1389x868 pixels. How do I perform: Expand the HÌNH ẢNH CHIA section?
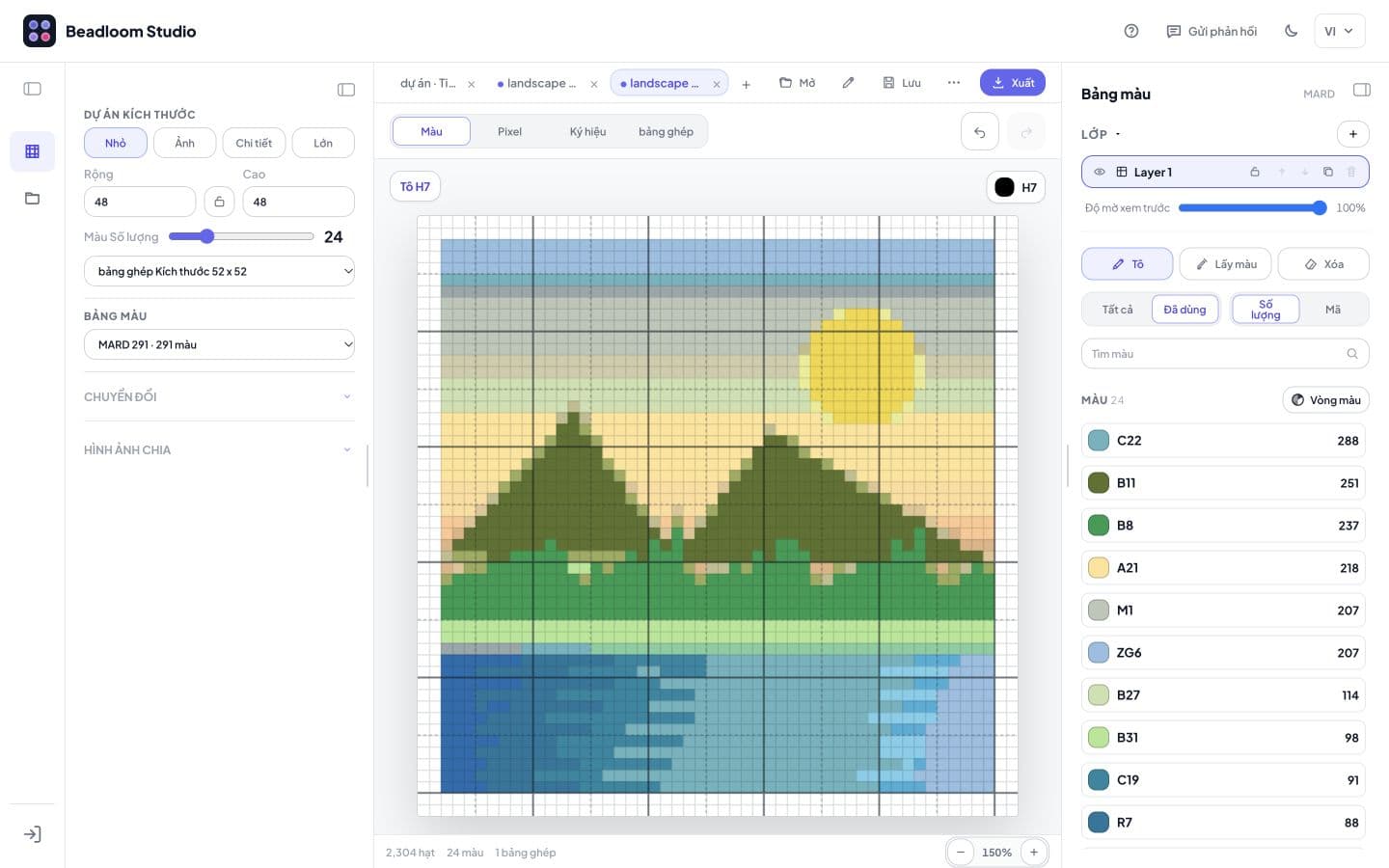pos(219,450)
